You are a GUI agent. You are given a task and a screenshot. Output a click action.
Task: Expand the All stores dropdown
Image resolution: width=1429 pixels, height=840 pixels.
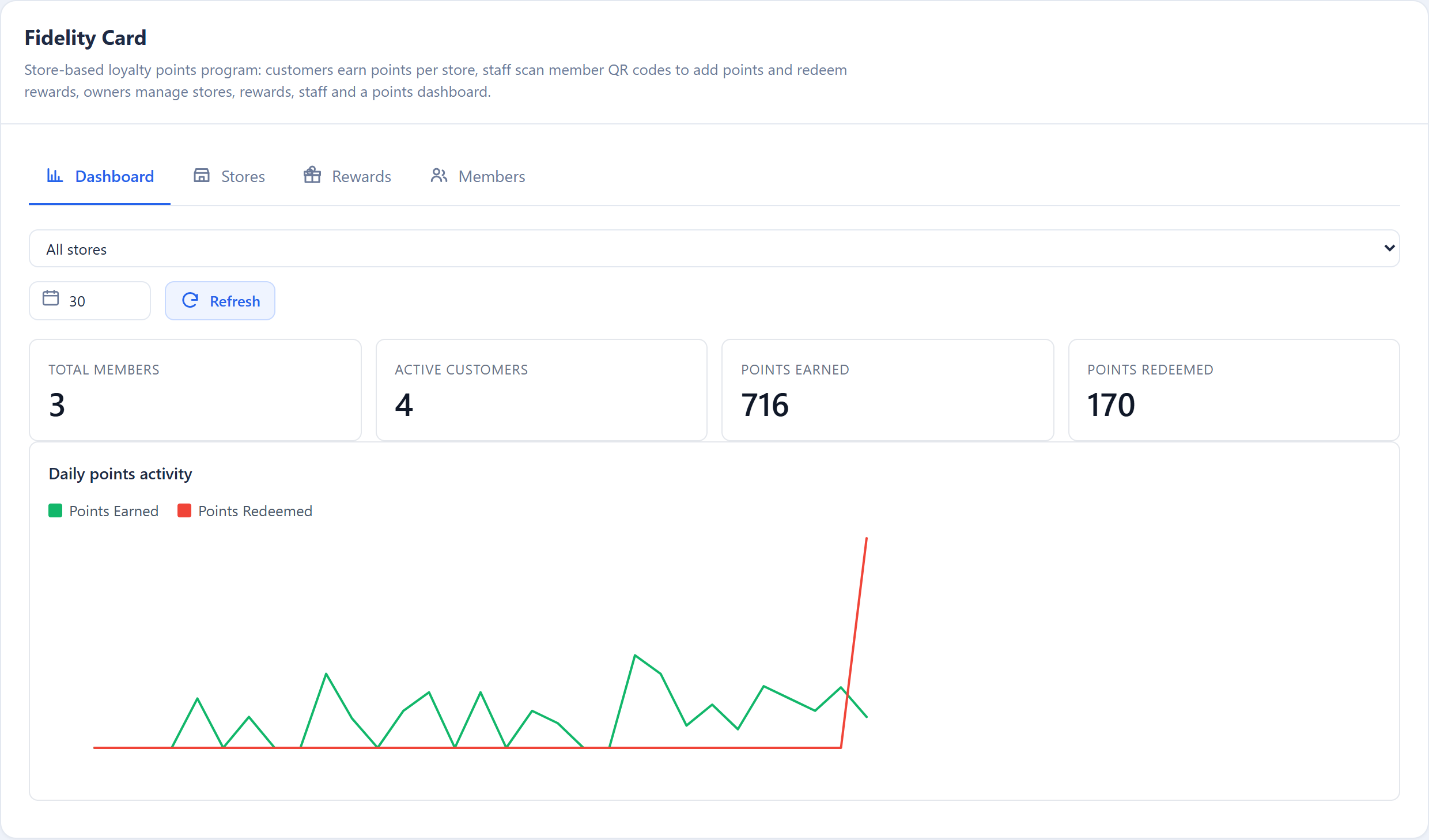pos(714,249)
